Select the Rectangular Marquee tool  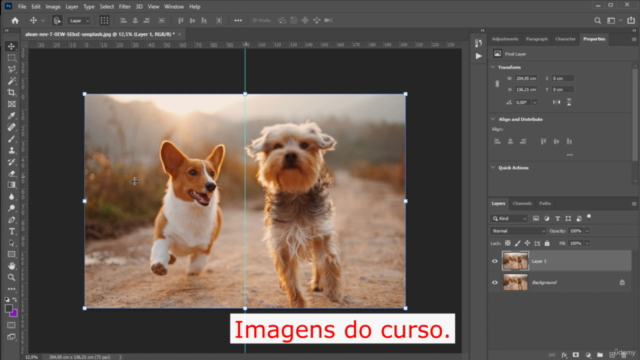(x=11, y=58)
